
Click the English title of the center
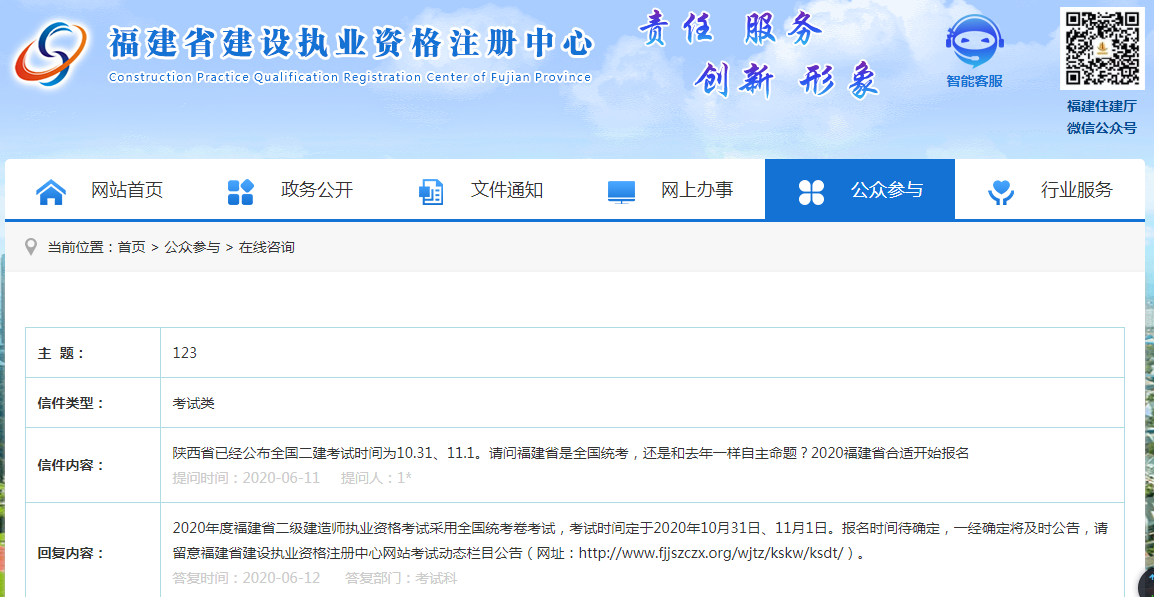[350, 77]
